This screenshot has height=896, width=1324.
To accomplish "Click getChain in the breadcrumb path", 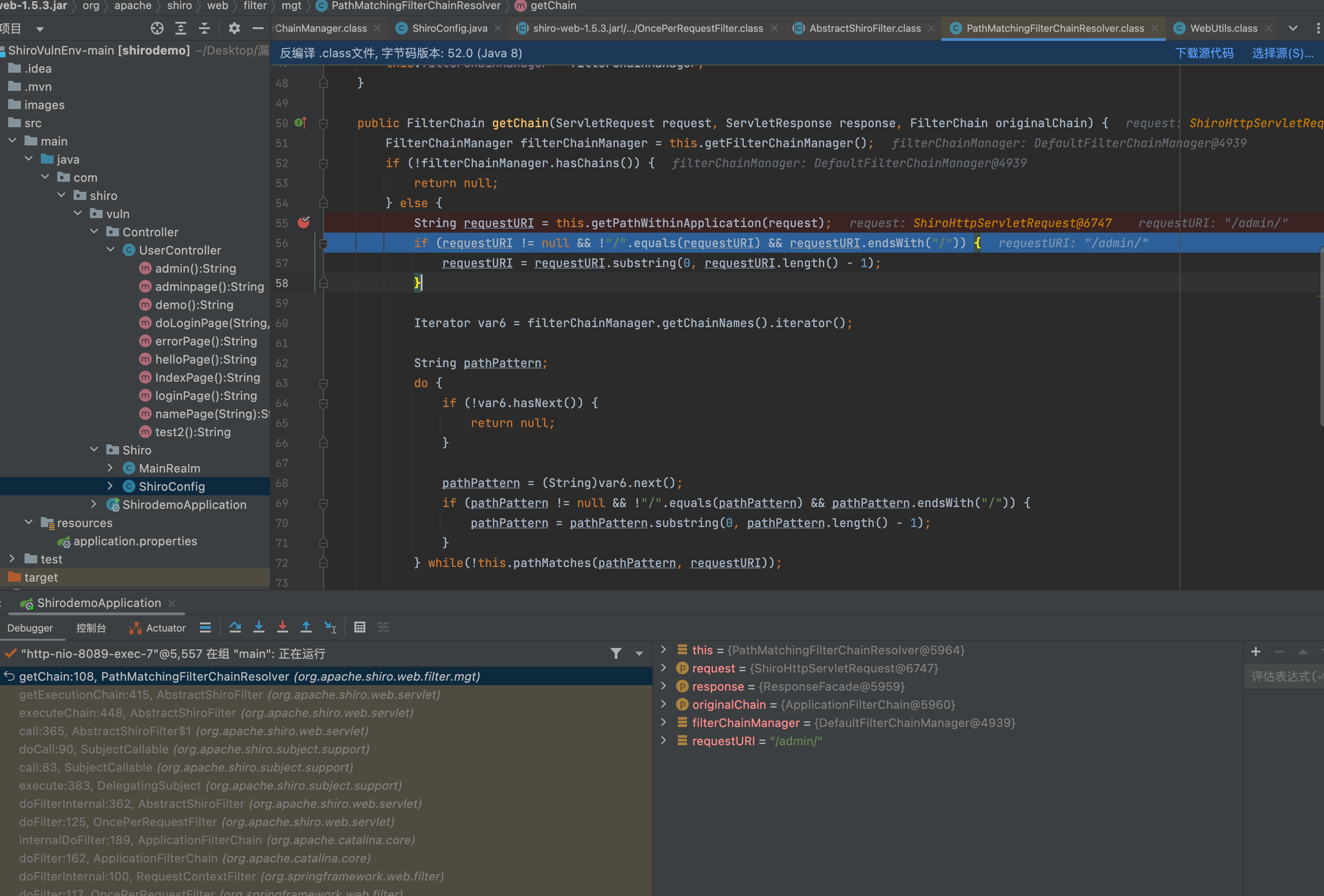I will point(545,6).
